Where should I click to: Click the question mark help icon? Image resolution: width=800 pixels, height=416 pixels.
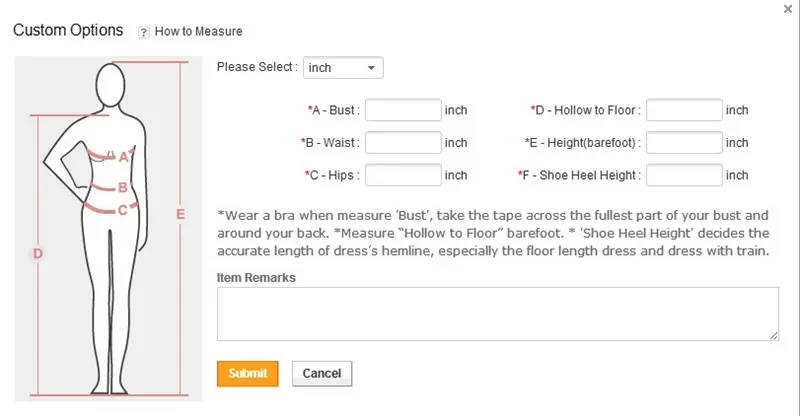(144, 32)
